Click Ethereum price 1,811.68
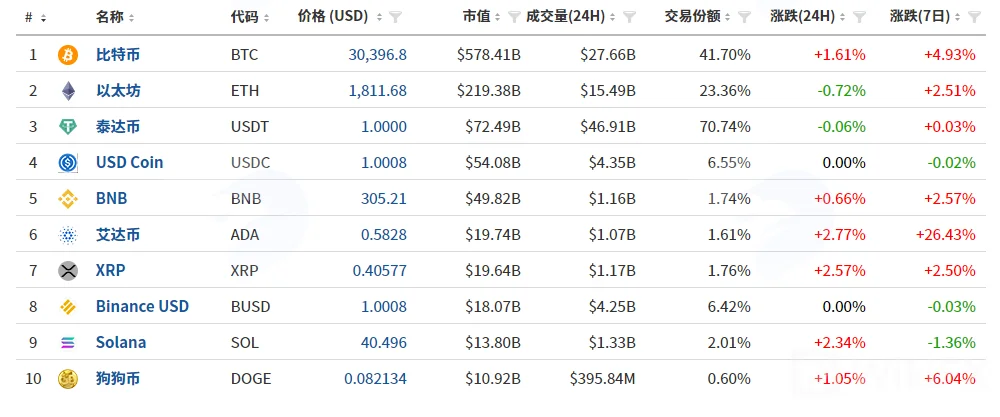Screen dimensions: 1000x417 pyautogui.click(x=378, y=91)
